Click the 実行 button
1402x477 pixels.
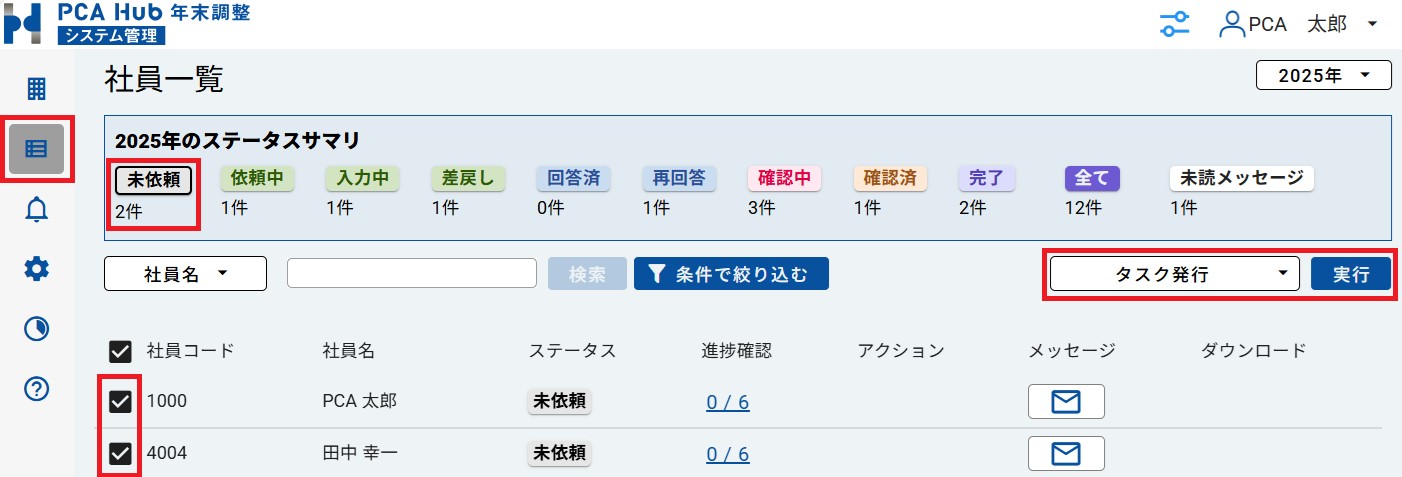(x=1351, y=274)
